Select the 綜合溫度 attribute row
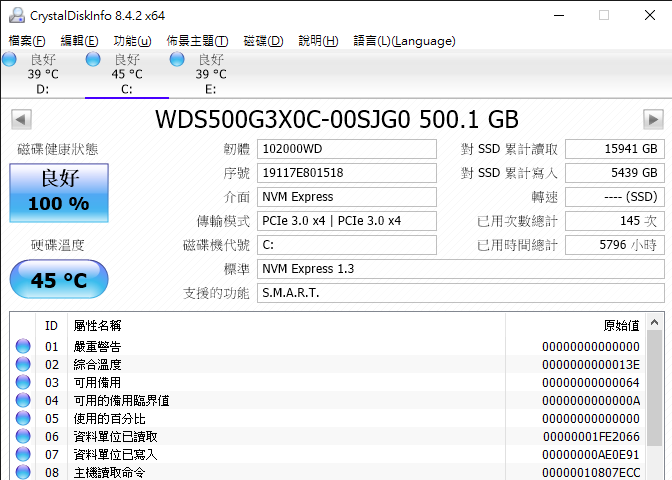The height and width of the screenshot is (480, 672). 328,364
